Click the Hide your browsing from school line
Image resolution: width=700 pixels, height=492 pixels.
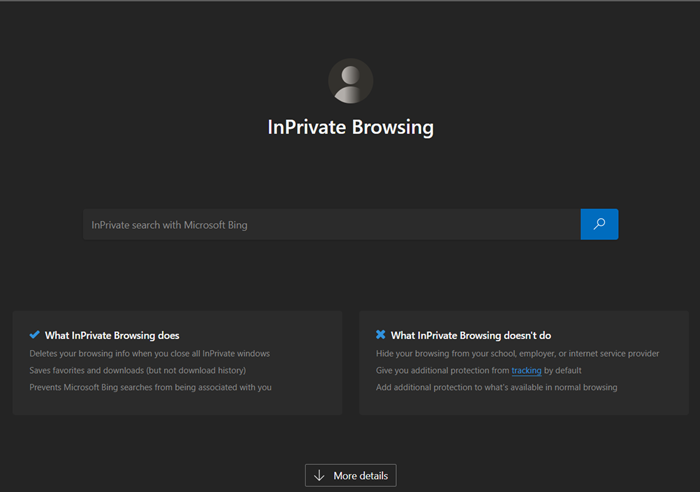pos(517,353)
